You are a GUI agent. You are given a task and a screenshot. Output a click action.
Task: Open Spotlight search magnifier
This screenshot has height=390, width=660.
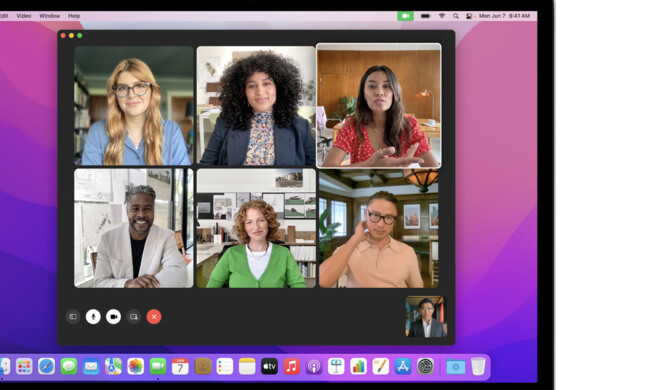[x=456, y=16]
